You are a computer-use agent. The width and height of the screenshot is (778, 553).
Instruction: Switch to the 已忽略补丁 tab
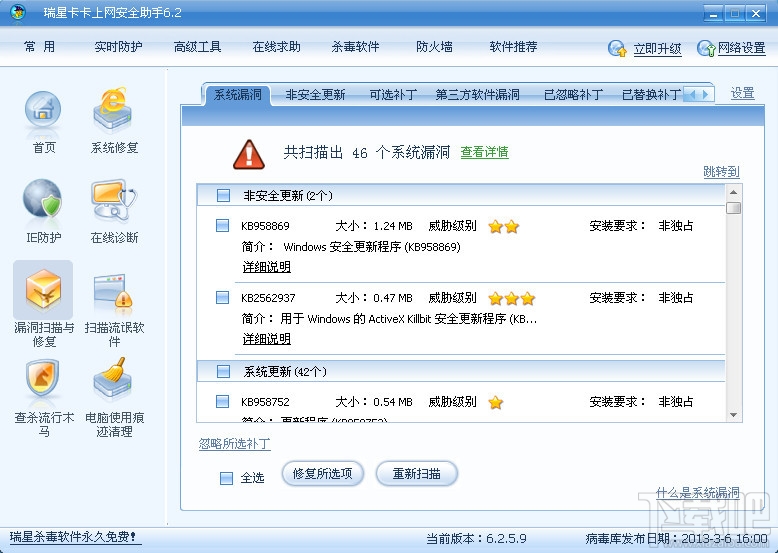(573, 94)
